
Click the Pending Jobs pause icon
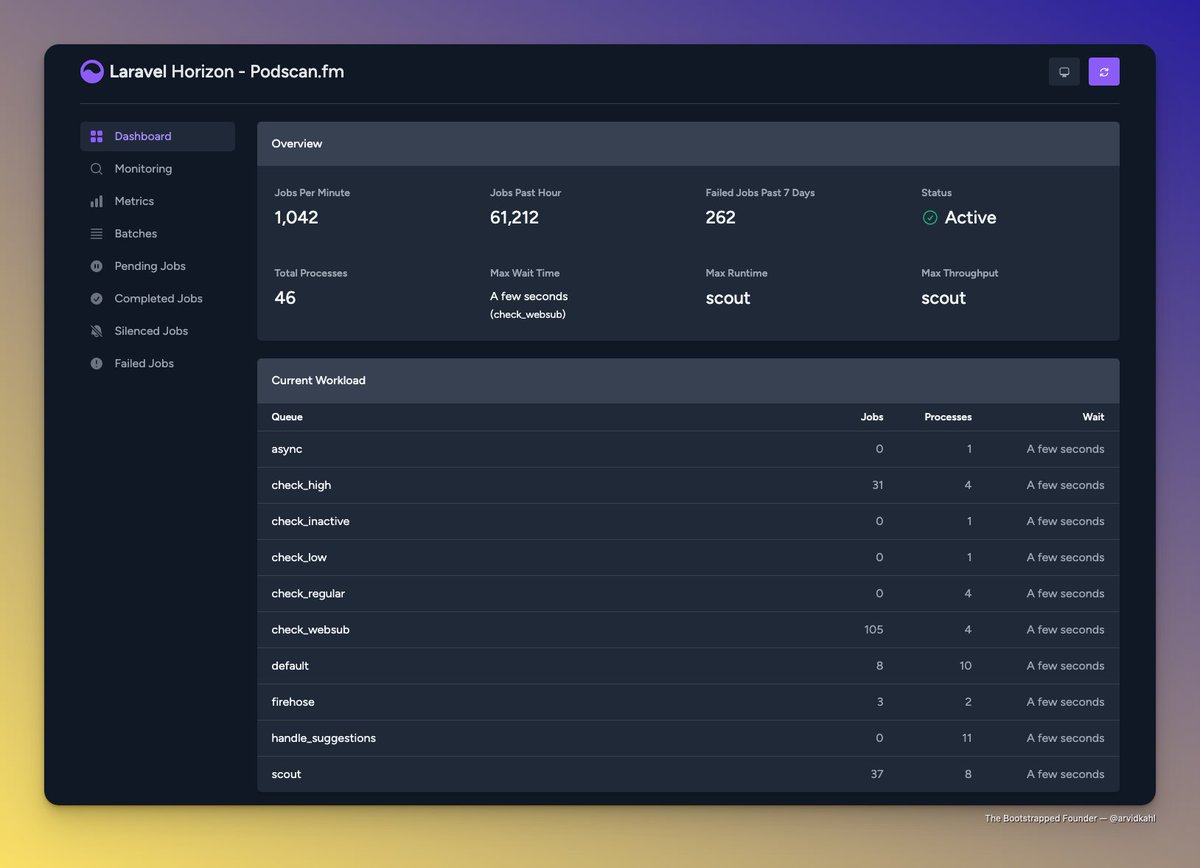[x=97, y=266]
